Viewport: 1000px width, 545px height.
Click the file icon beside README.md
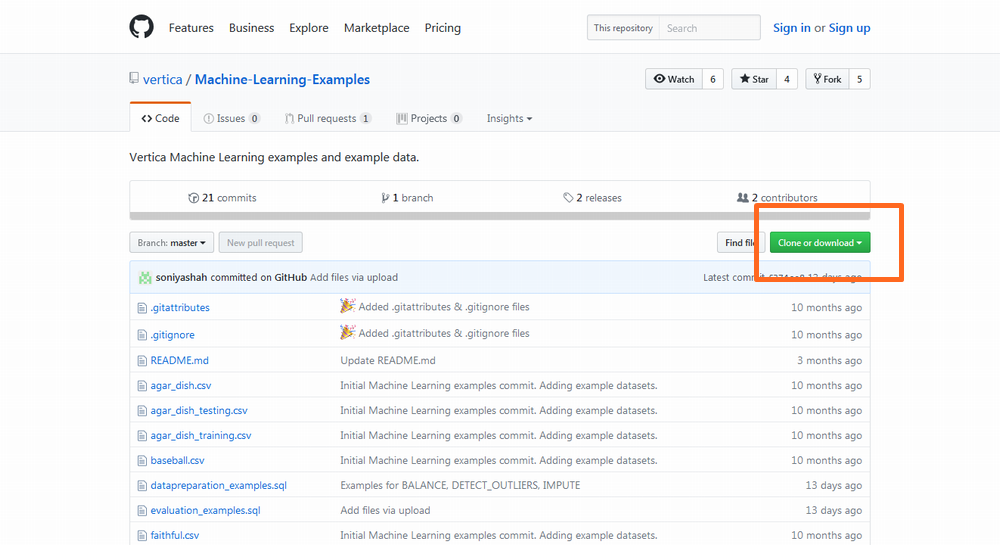tap(142, 360)
